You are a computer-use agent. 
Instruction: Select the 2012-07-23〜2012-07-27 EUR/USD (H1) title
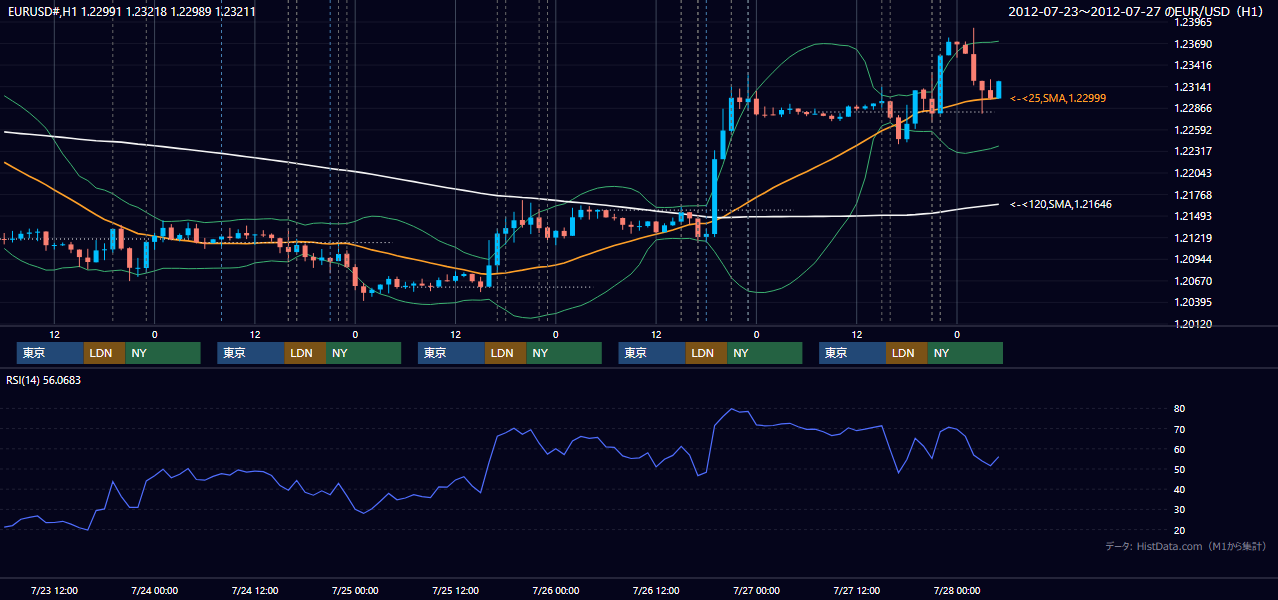point(1138,11)
